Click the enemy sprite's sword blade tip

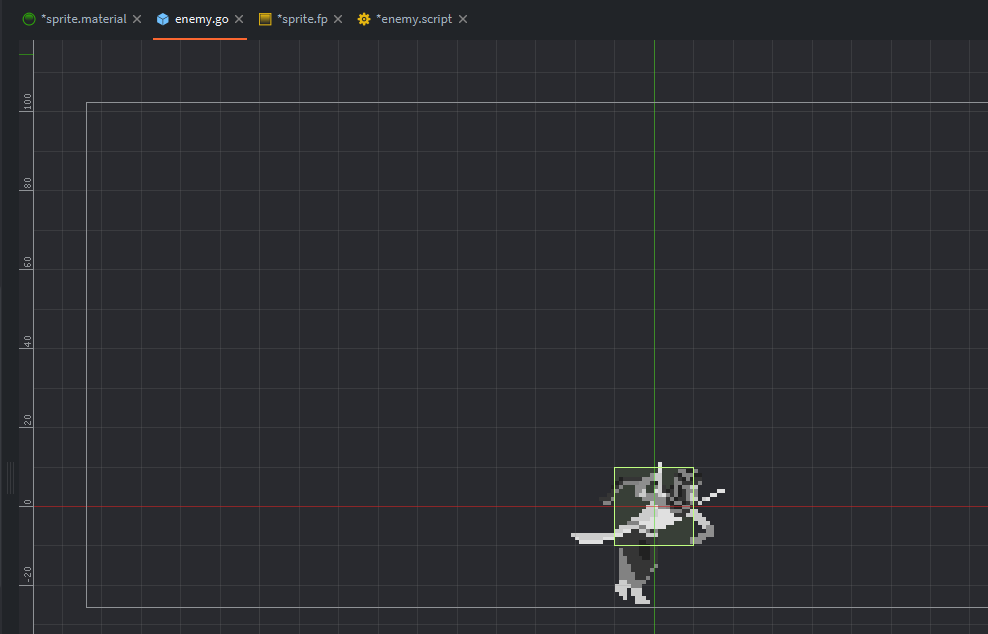(x=576, y=537)
